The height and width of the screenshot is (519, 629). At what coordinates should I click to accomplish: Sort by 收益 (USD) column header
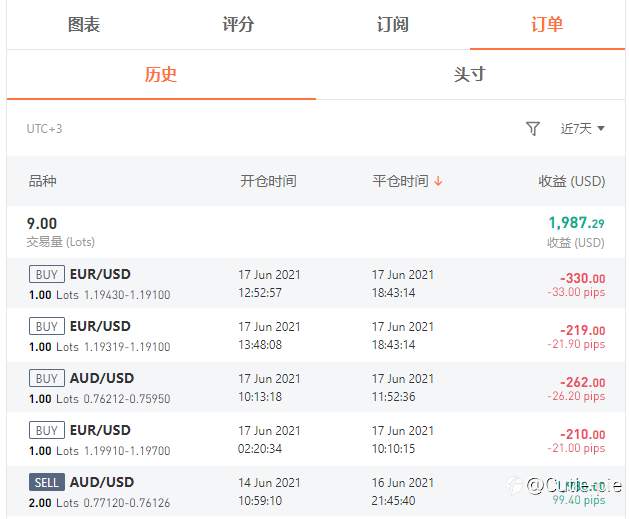[572, 181]
